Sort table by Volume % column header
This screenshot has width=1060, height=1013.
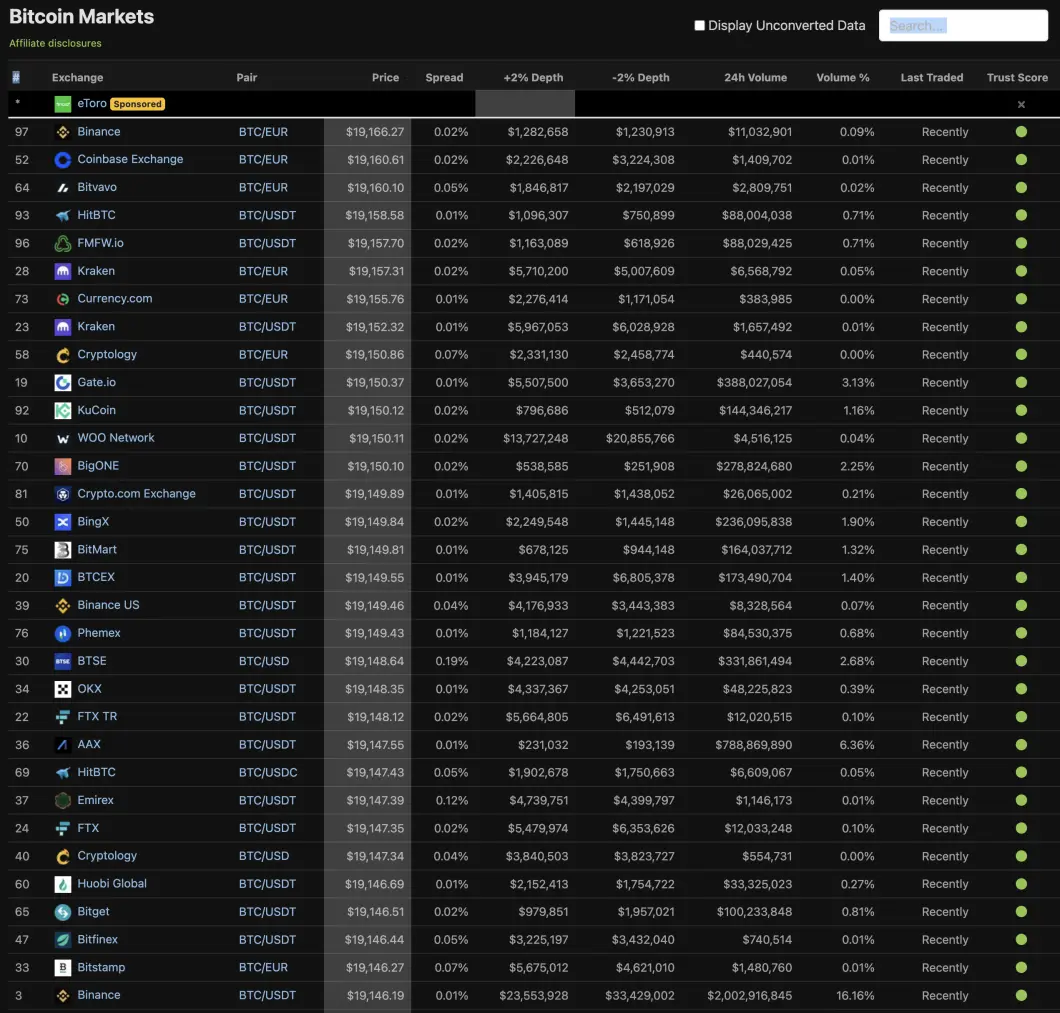(843, 78)
